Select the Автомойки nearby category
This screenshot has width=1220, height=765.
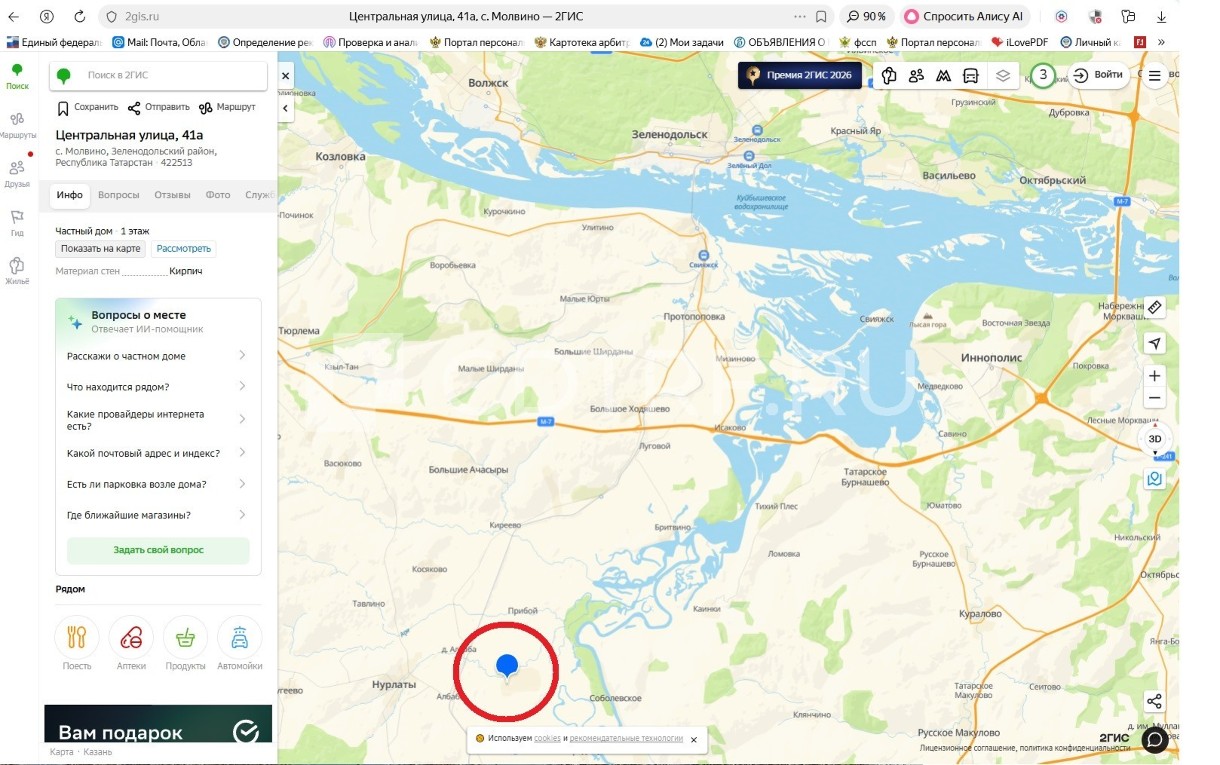pyautogui.click(x=240, y=643)
